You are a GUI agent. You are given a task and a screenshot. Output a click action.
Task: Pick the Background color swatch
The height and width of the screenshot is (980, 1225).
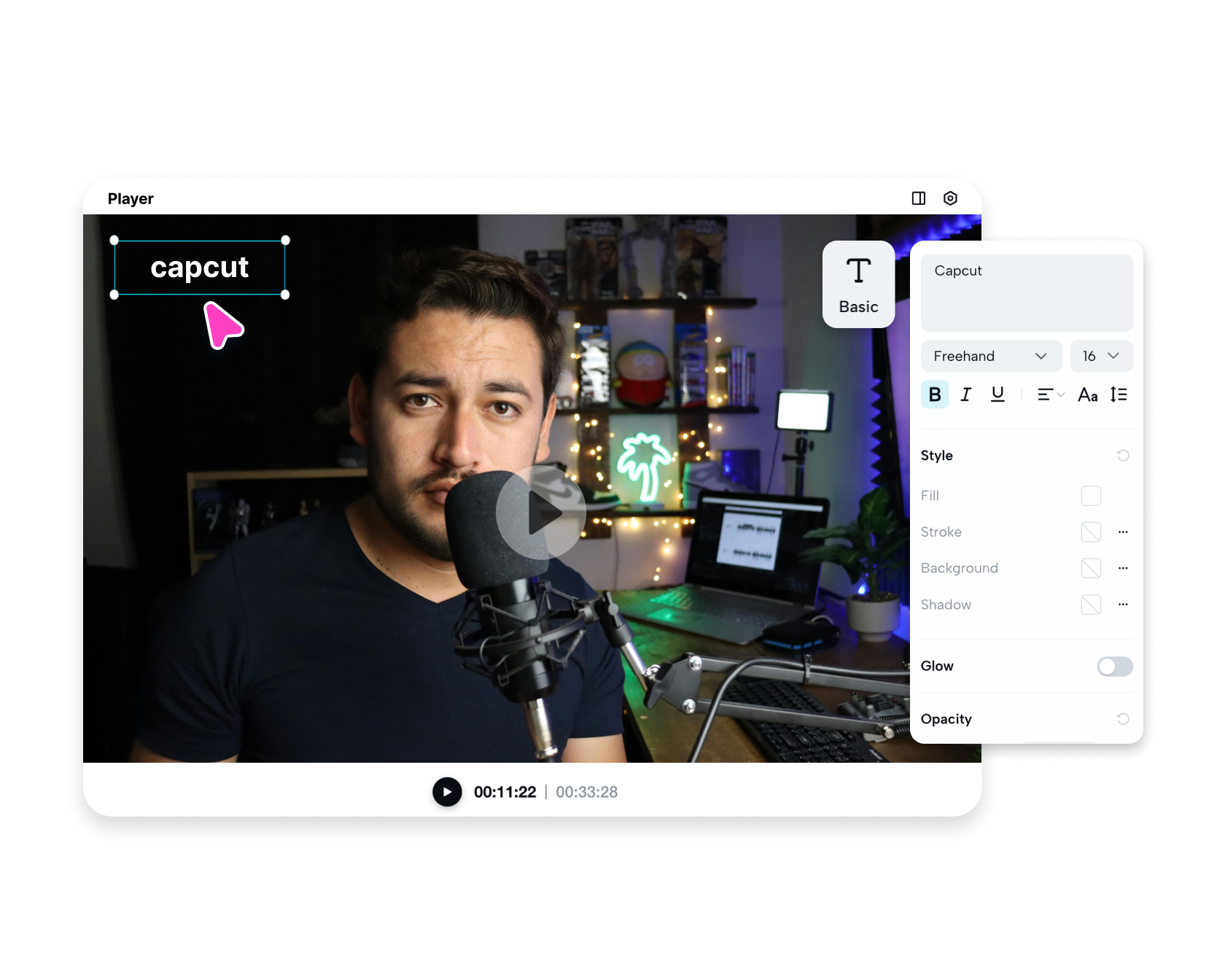pyautogui.click(x=1092, y=568)
